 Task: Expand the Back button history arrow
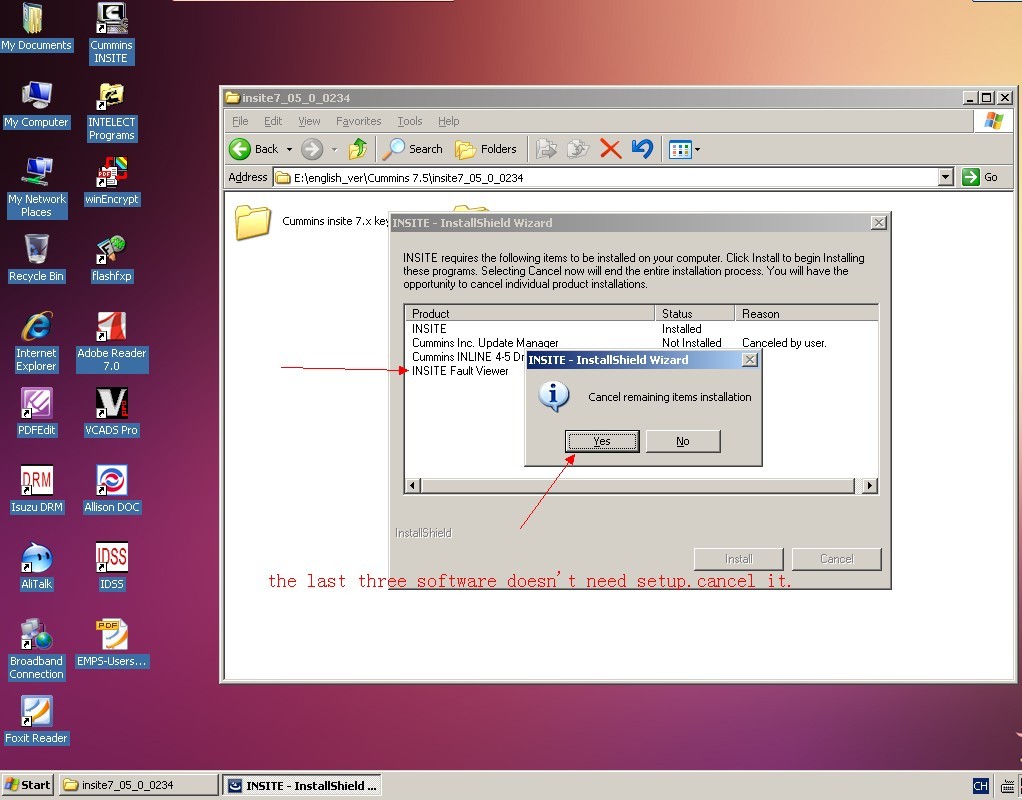pyautogui.click(x=289, y=150)
